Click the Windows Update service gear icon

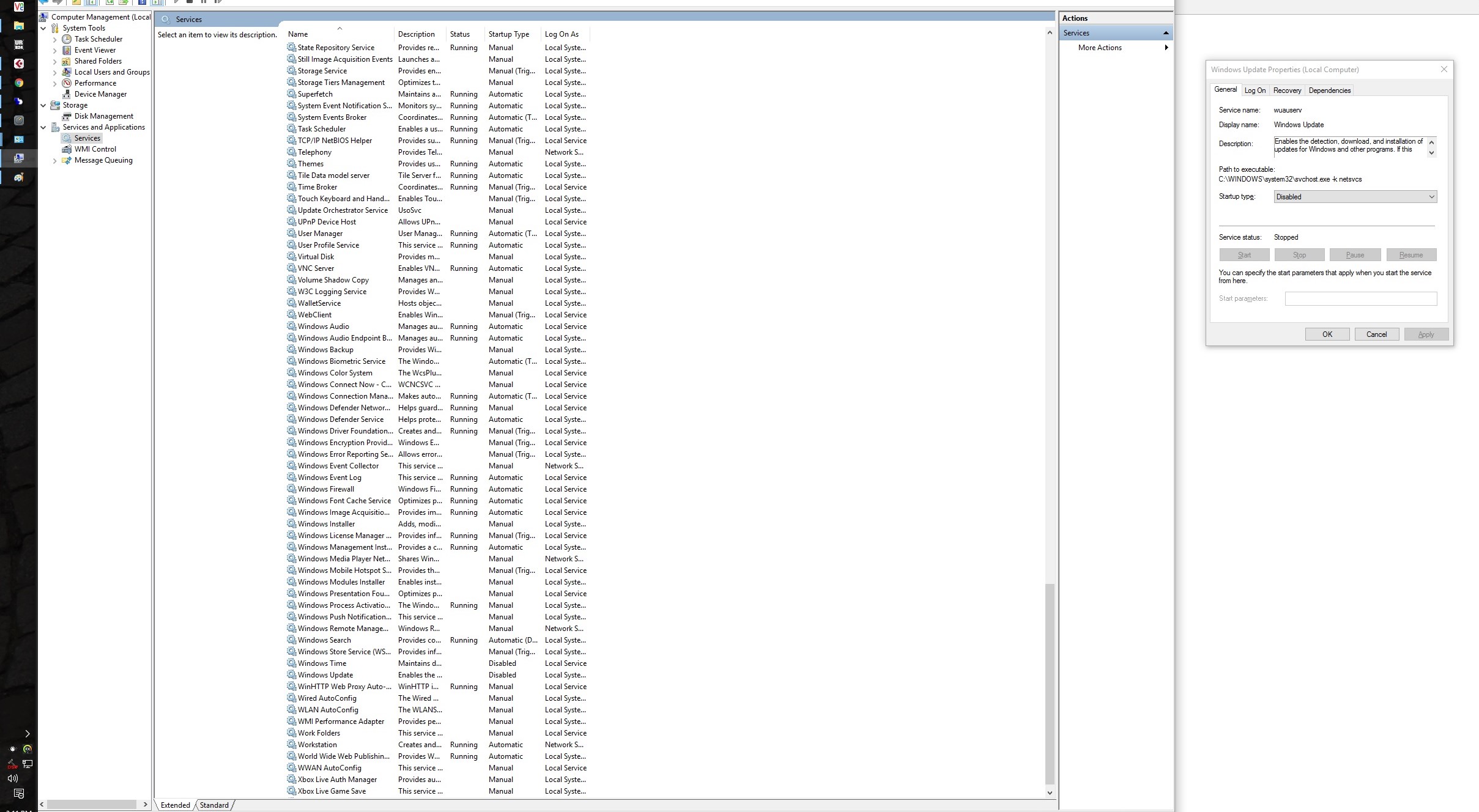pos(292,675)
